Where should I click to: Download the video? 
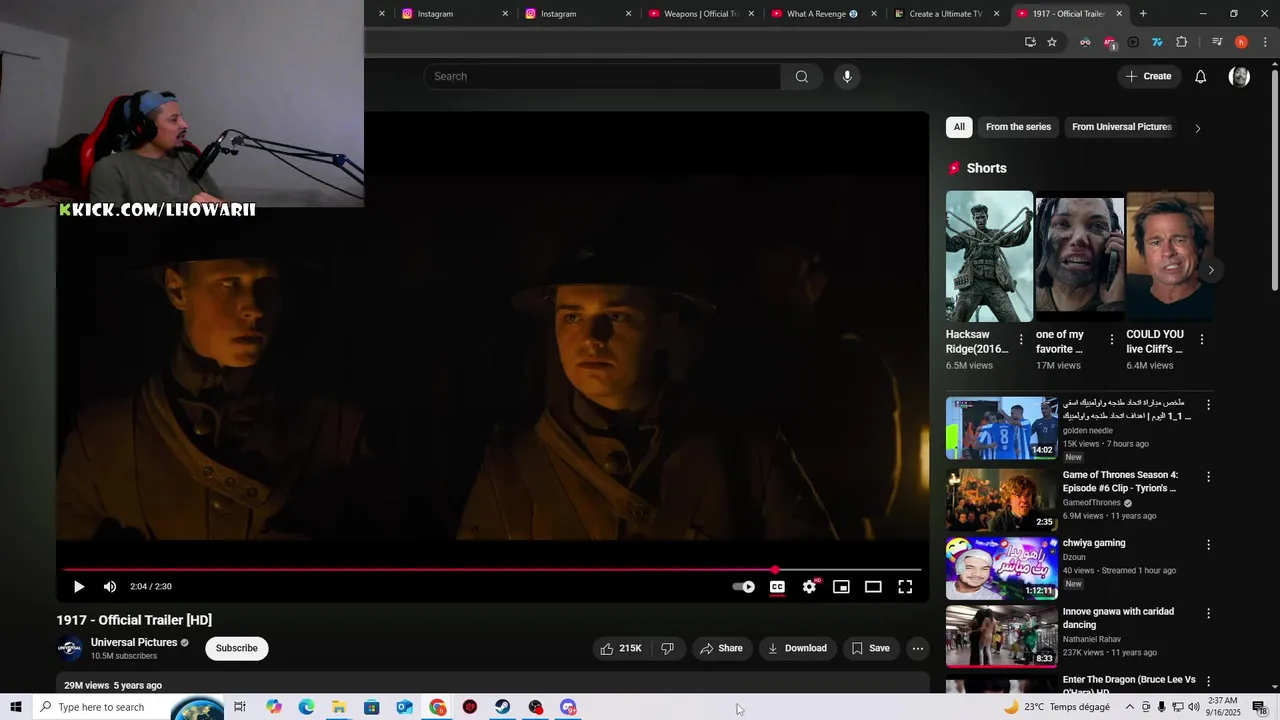pyautogui.click(x=797, y=649)
